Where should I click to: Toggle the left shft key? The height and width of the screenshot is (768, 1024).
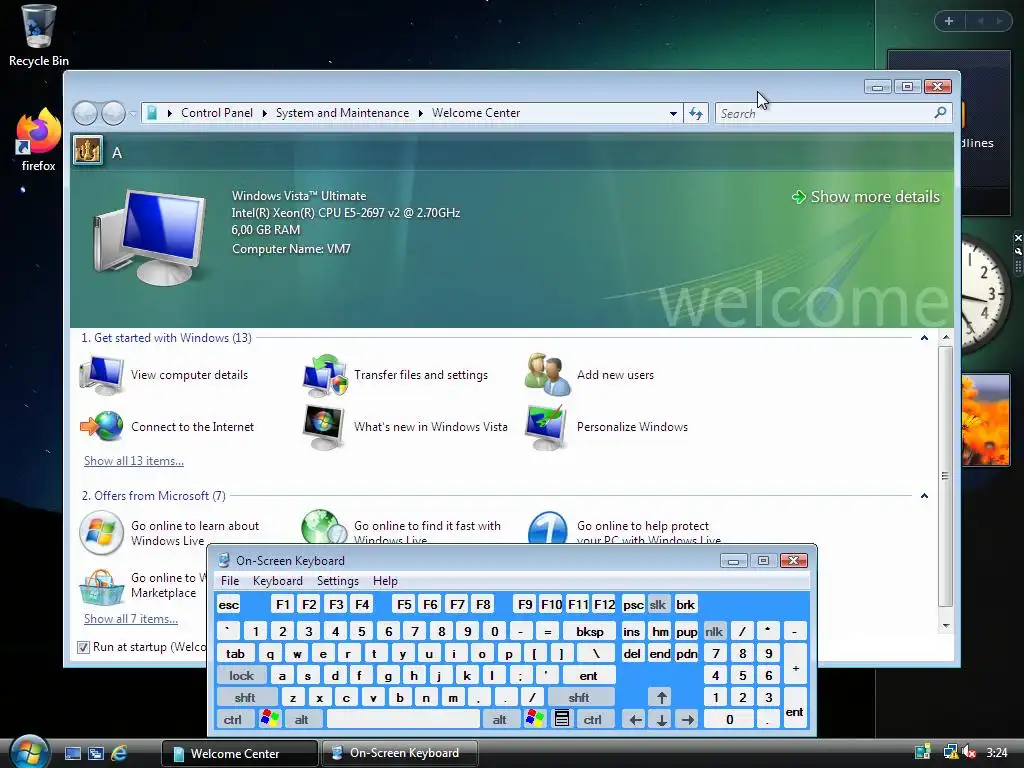(x=245, y=697)
